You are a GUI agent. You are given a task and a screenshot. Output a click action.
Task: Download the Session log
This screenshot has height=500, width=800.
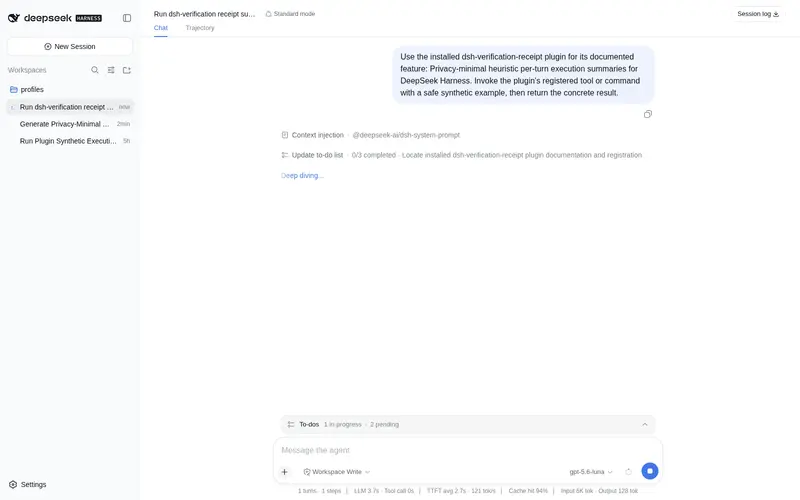758,14
